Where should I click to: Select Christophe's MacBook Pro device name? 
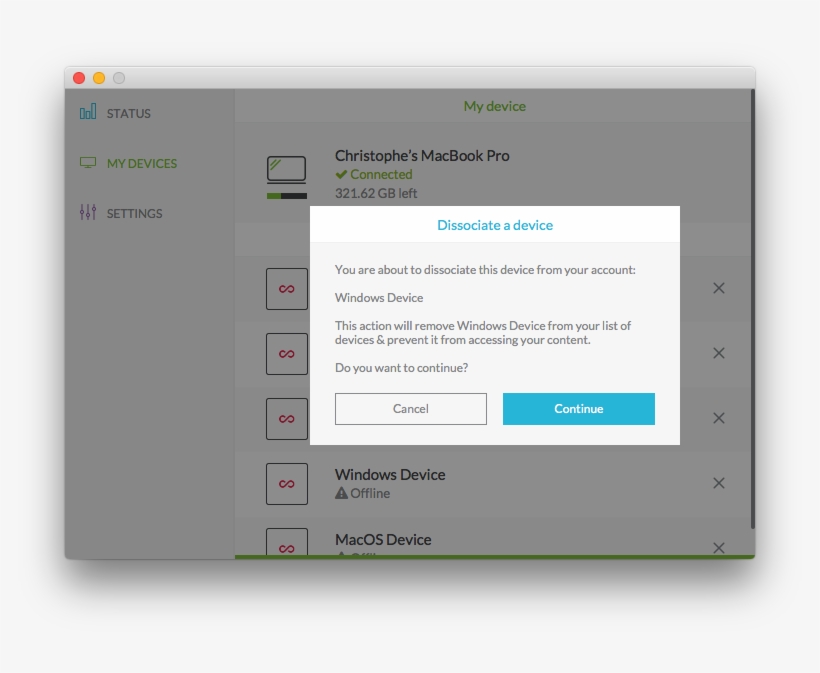click(x=422, y=156)
